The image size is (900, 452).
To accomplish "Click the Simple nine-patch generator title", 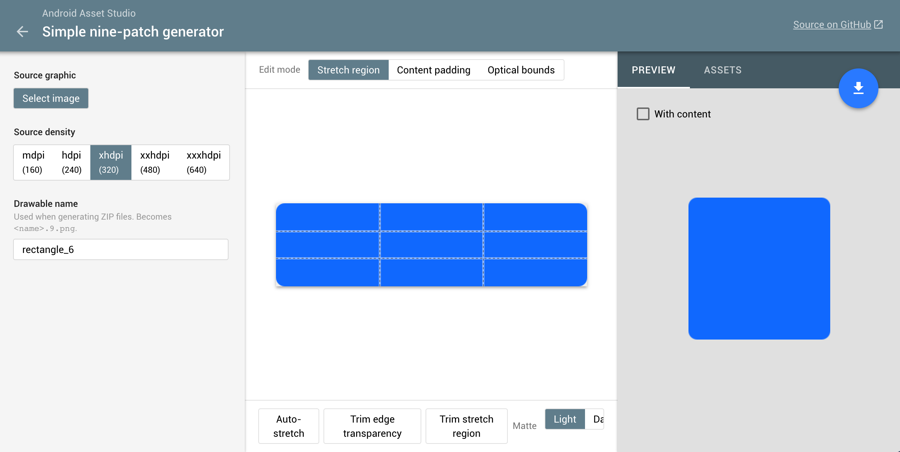I will coord(133,32).
